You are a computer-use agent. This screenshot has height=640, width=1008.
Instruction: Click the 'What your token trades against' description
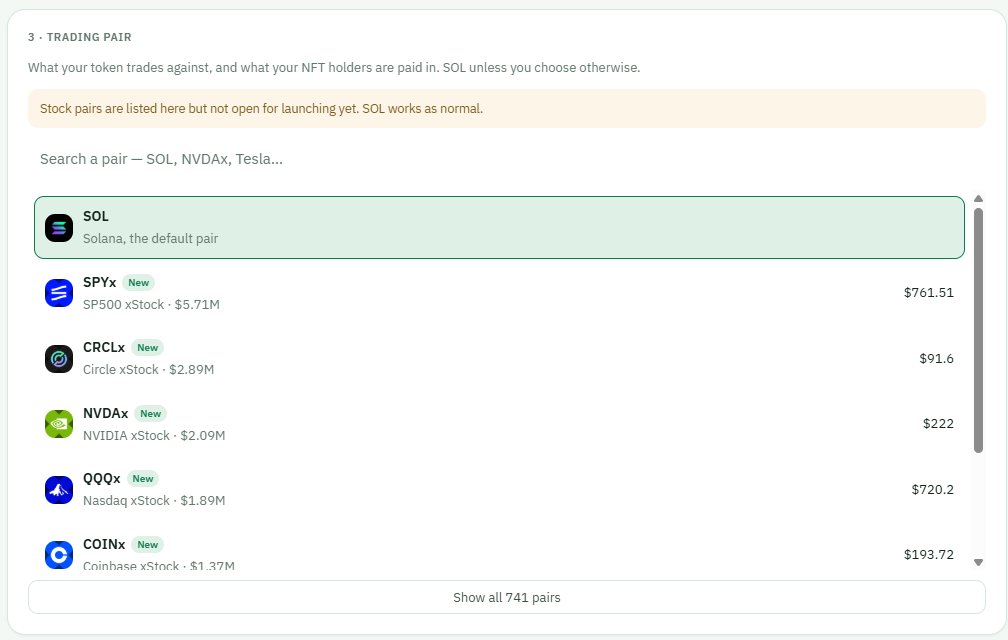(334, 67)
